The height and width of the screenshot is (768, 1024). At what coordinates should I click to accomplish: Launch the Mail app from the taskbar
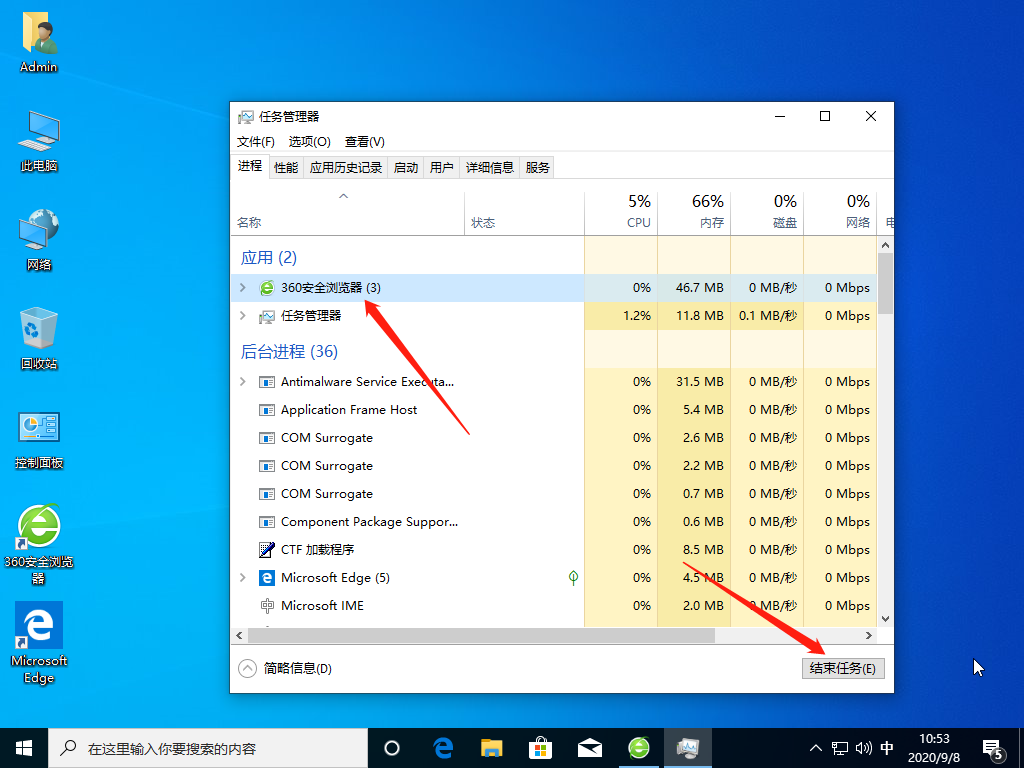589,747
